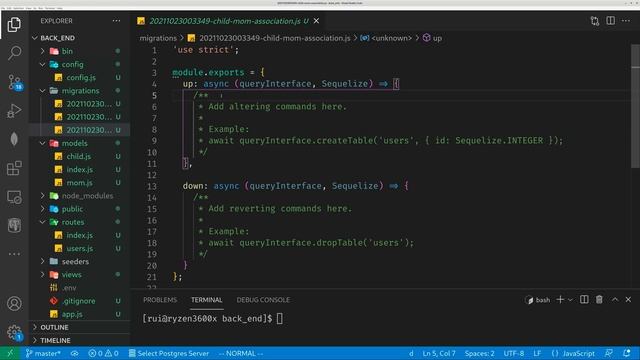The width and height of the screenshot is (640, 360).
Task: Switch to the Debug Console tab
Action: (263, 300)
